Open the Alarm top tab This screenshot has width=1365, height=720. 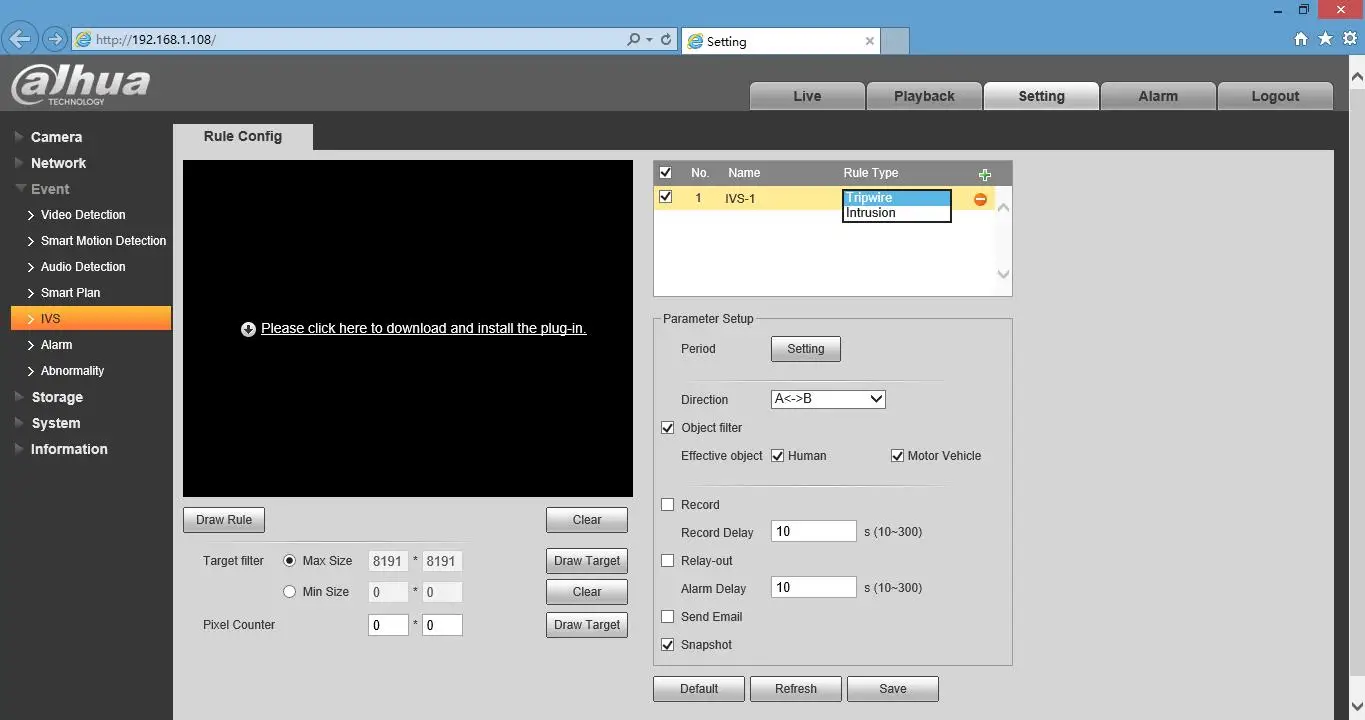click(x=1158, y=96)
